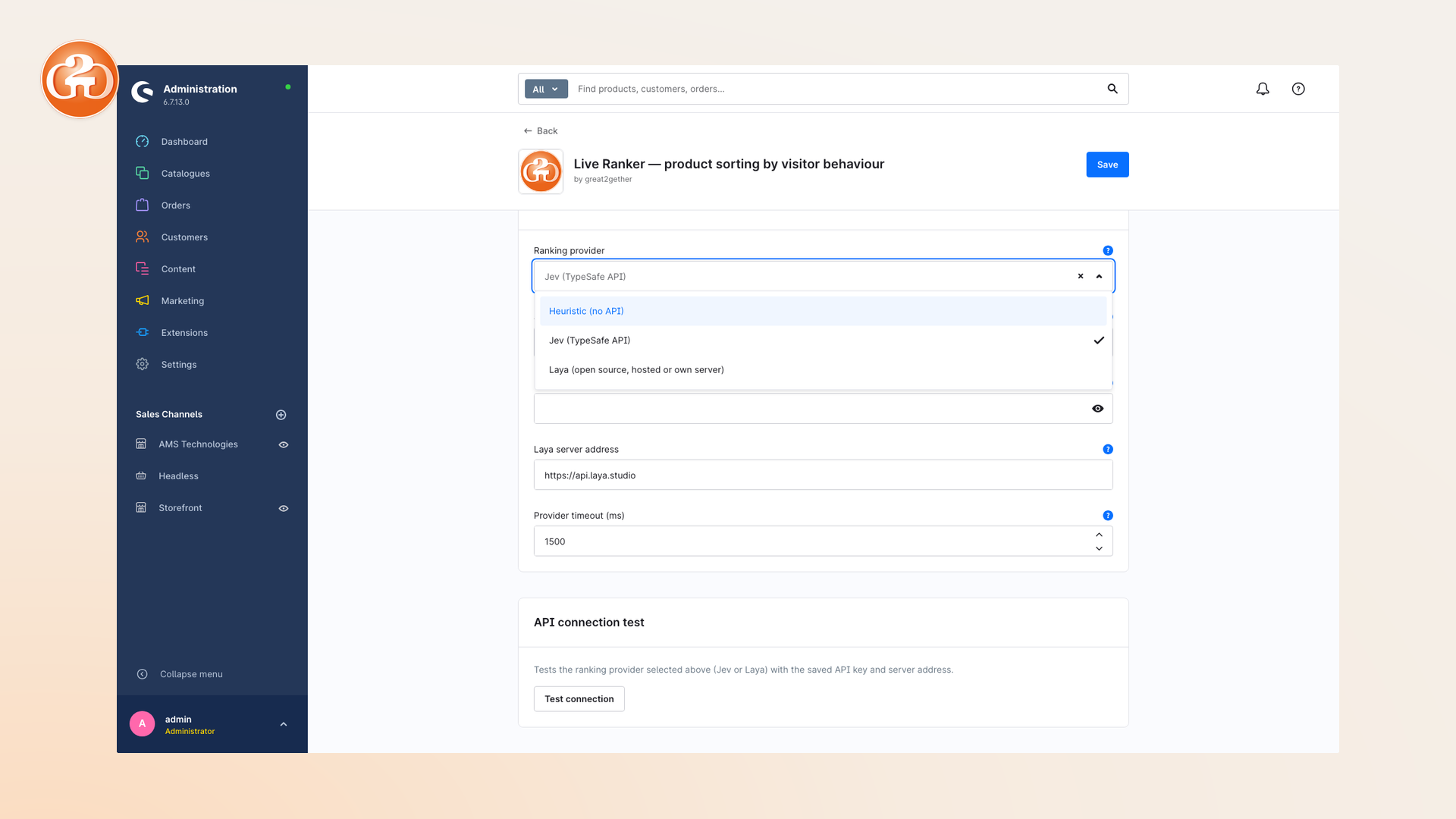Click the Storefront channel shop icon
Viewport: 1456px width, 819px height.
[141, 508]
